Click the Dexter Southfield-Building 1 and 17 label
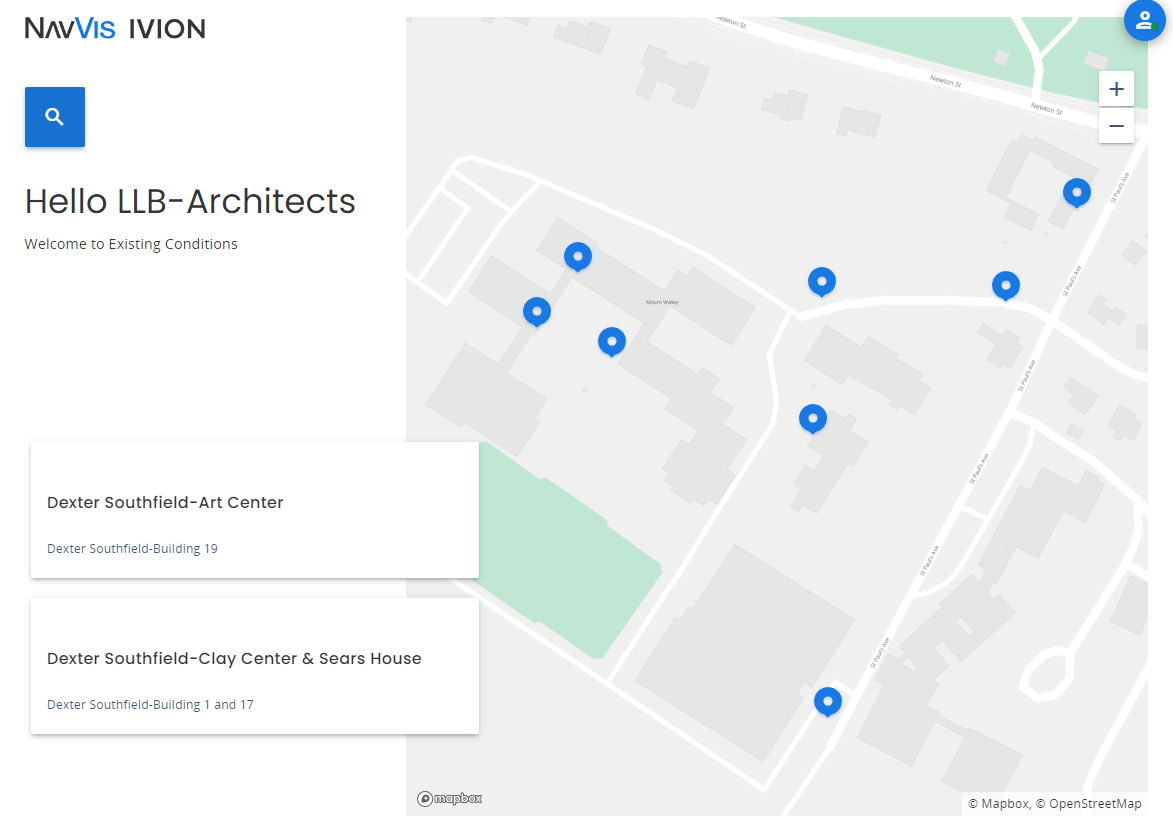The image size is (1173, 816). click(150, 704)
